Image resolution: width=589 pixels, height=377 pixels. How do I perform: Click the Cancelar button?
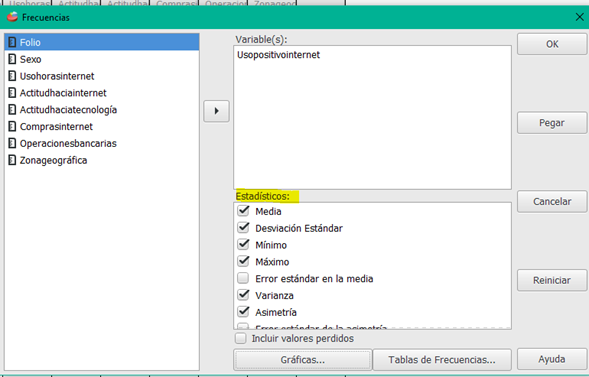pos(552,202)
